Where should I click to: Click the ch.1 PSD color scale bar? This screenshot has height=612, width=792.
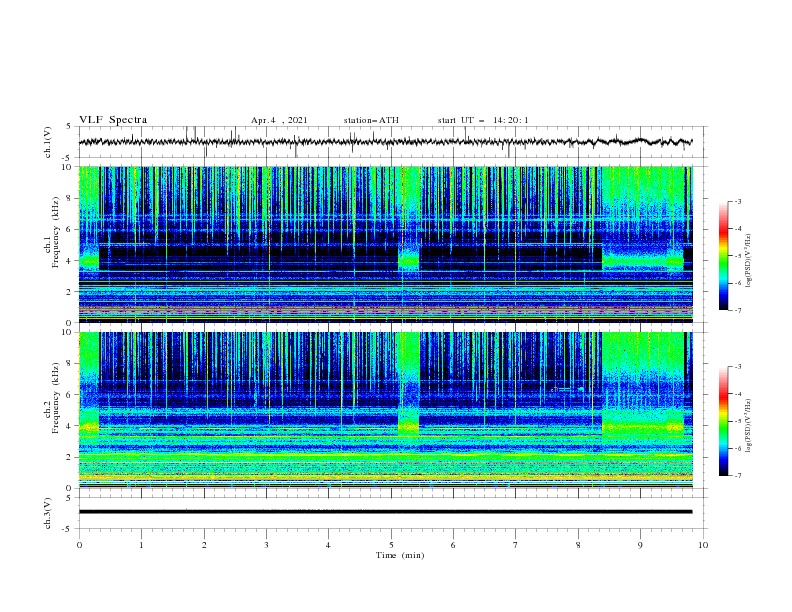tap(723, 256)
